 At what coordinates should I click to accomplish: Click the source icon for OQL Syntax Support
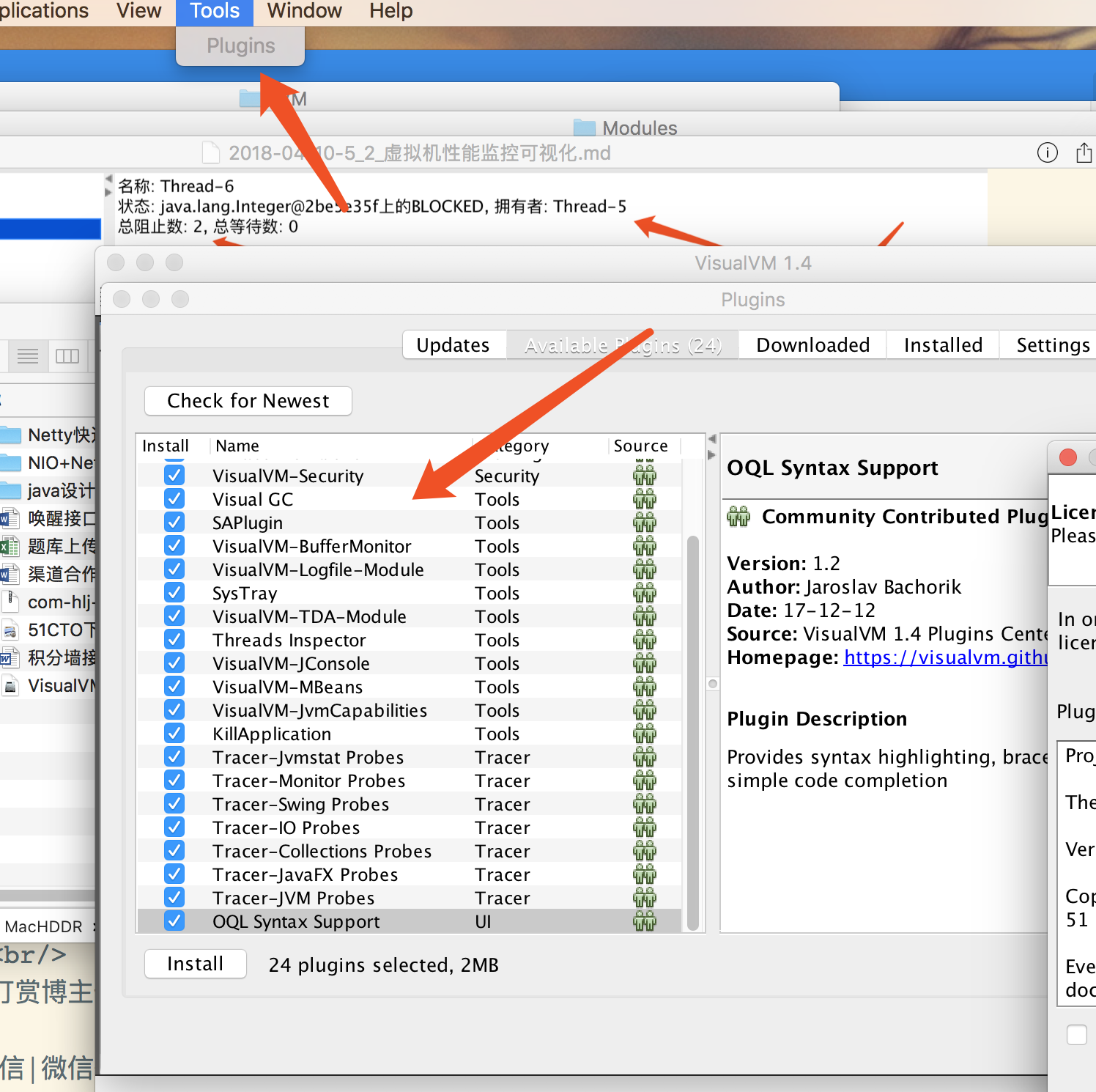coord(645,921)
